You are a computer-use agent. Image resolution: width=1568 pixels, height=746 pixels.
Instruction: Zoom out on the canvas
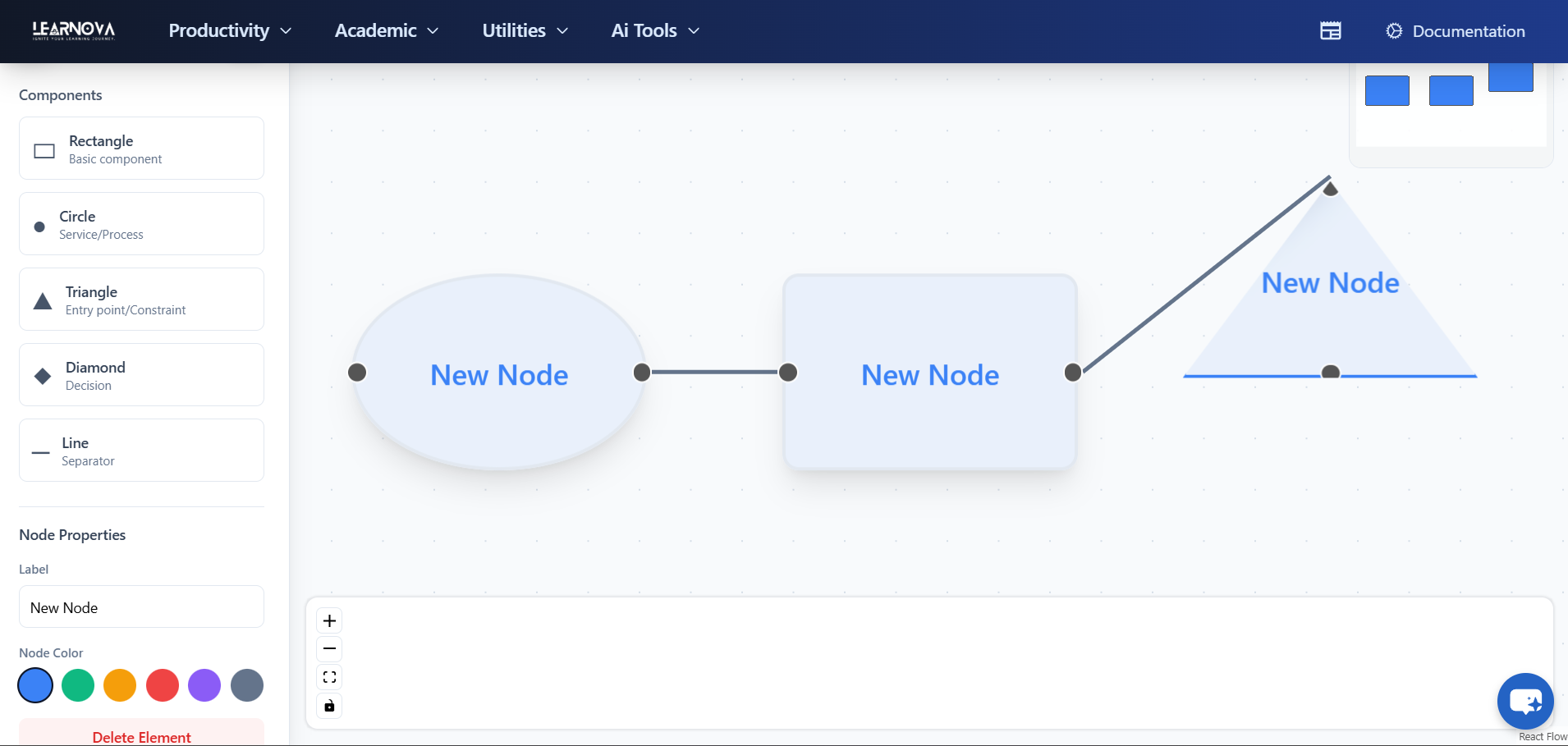point(329,648)
